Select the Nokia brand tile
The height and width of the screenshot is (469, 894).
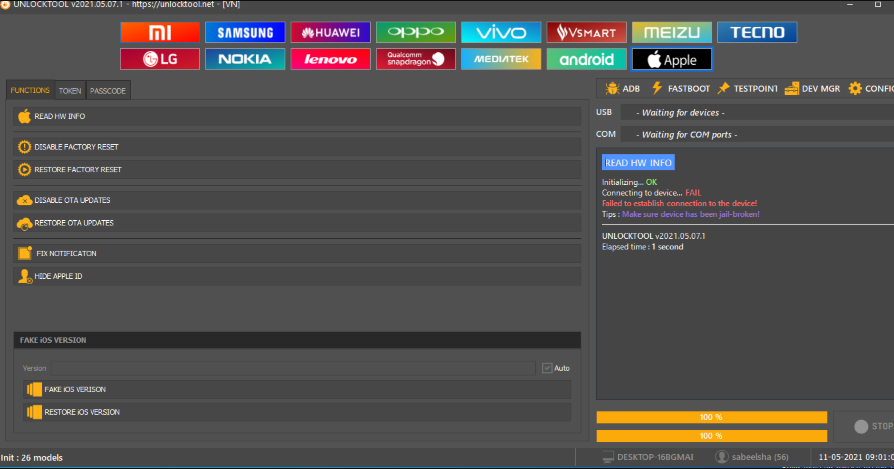(245, 59)
